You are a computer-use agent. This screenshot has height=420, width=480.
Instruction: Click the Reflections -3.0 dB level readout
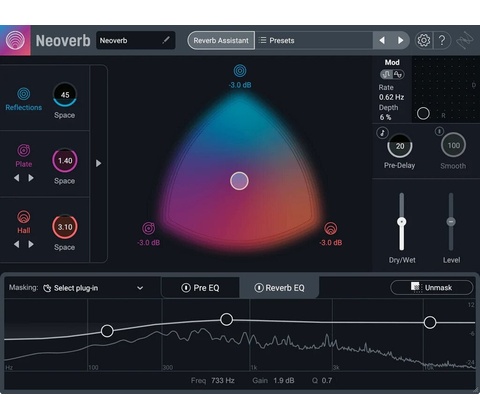tap(240, 85)
